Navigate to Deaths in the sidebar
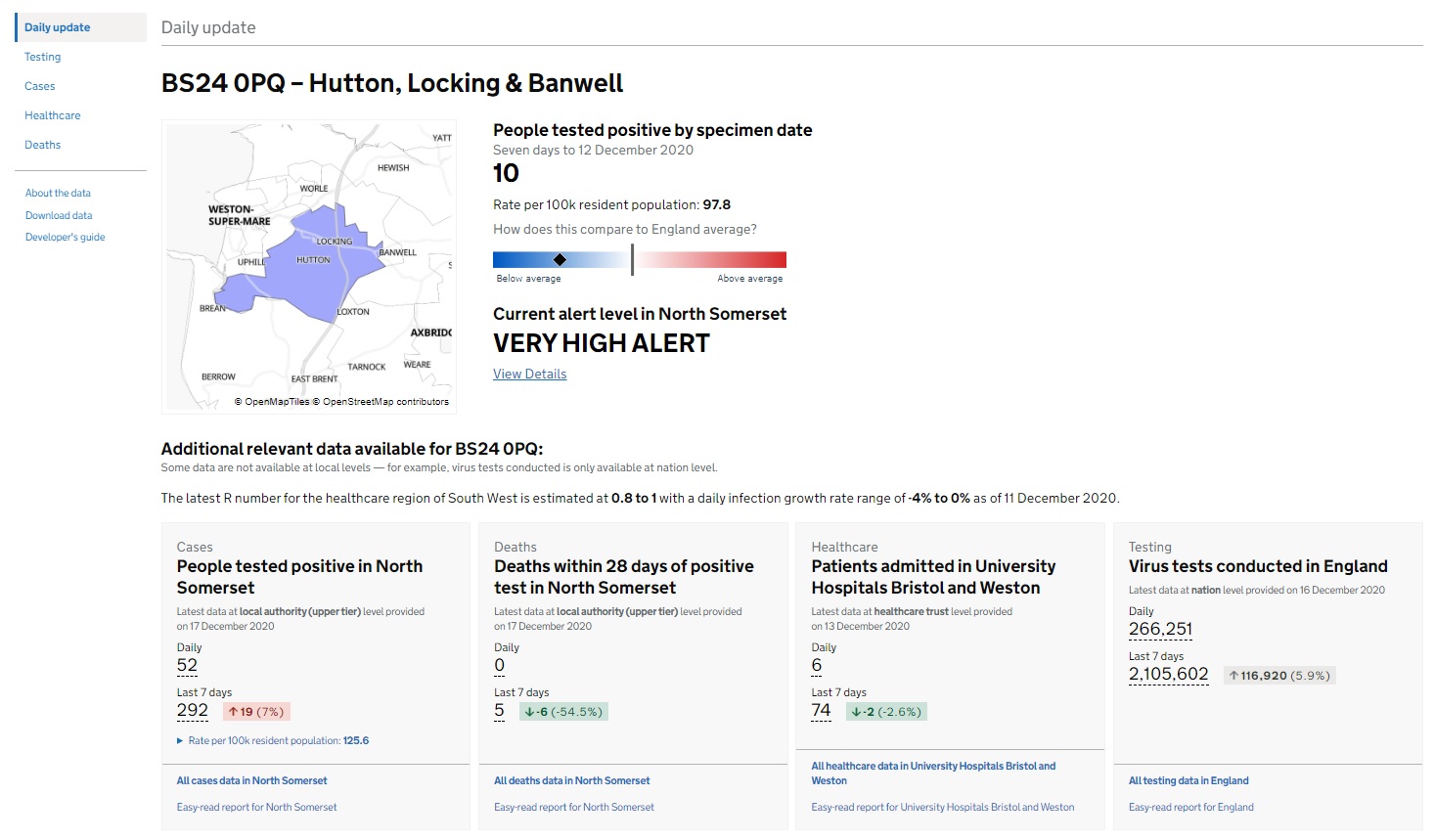1435x840 pixels. coord(43,145)
